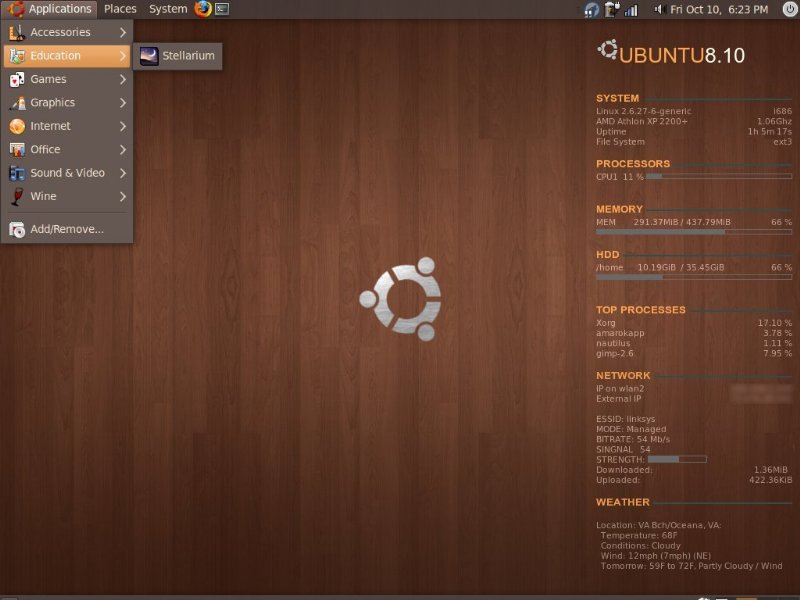The height and width of the screenshot is (600, 800).
Task: Click the Stellarium moon icon
Action: (x=149, y=56)
